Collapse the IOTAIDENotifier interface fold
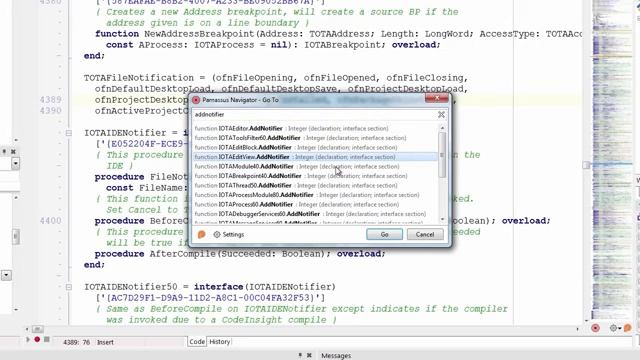Image resolution: width=640 pixels, height=360 pixels. [x=69, y=133]
